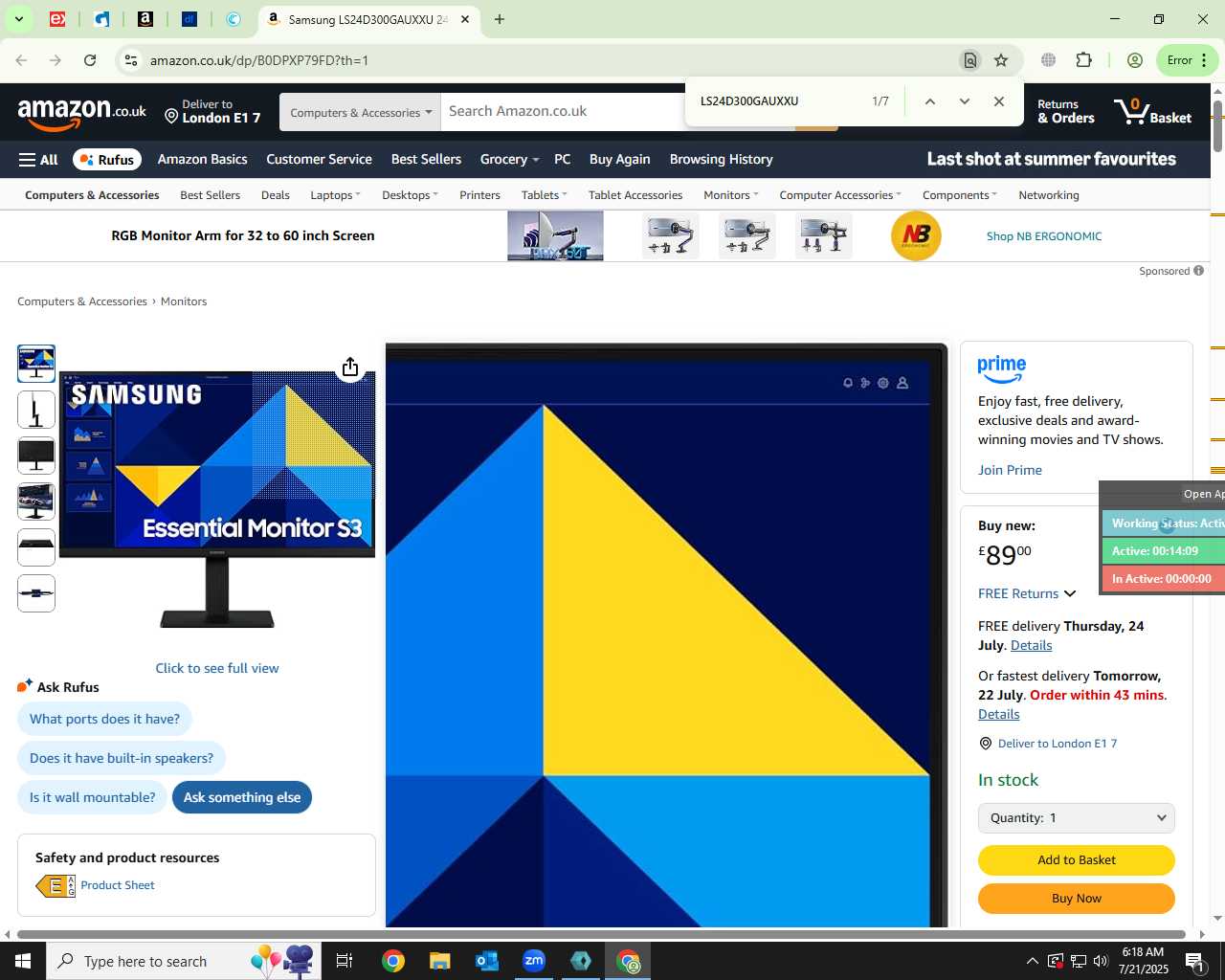Open Amazon Basics menu item
The height and width of the screenshot is (980, 1225).
click(202, 160)
